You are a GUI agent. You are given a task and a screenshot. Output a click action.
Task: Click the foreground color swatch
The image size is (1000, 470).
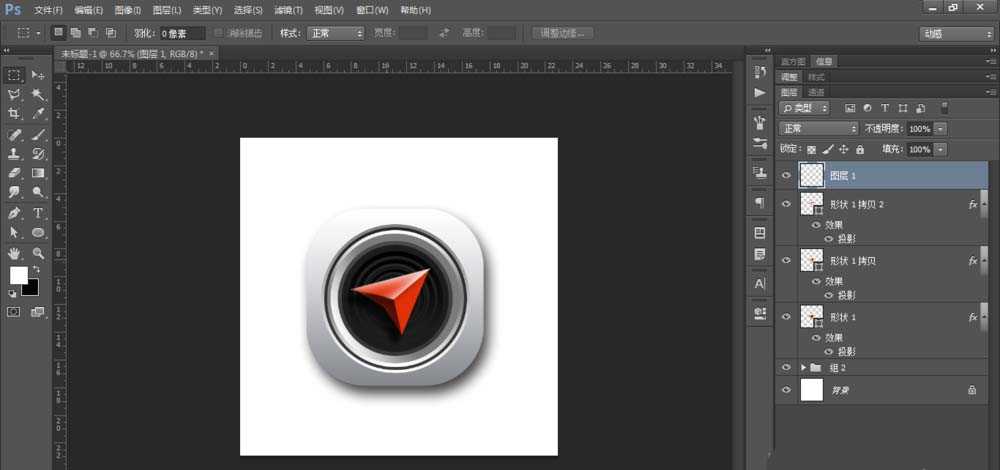click(x=18, y=275)
